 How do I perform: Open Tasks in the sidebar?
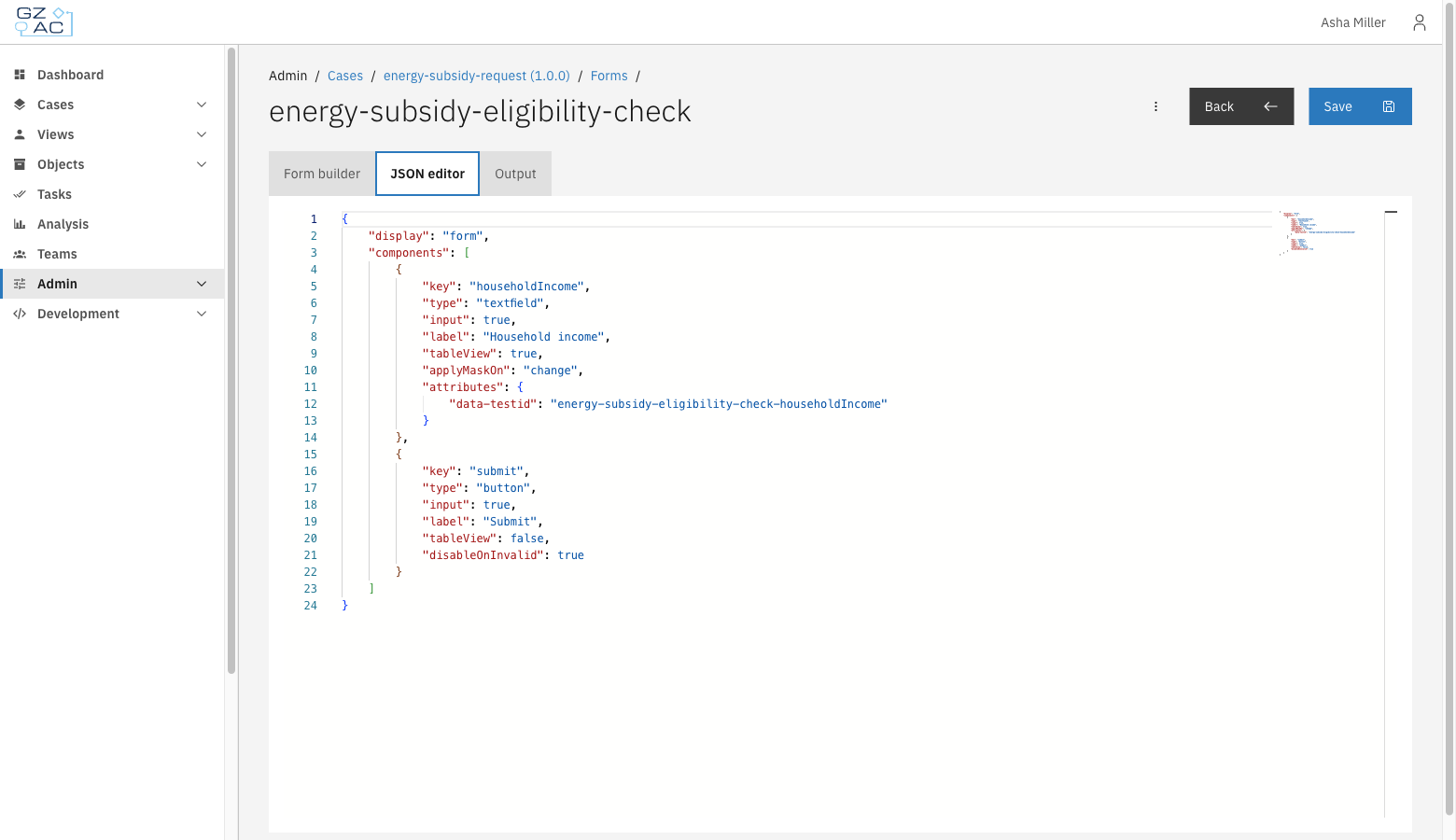(112, 194)
